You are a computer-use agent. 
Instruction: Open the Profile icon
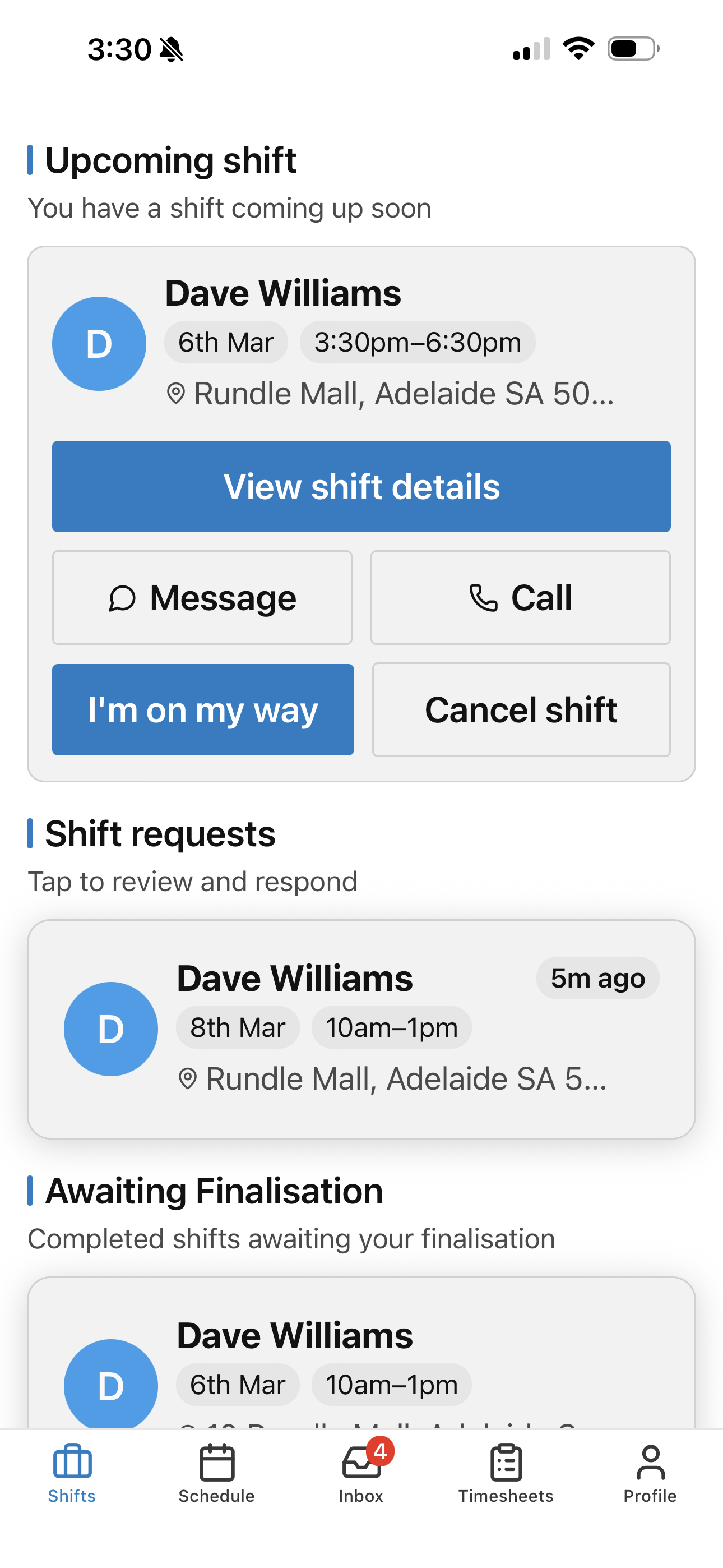[650, 1463]
